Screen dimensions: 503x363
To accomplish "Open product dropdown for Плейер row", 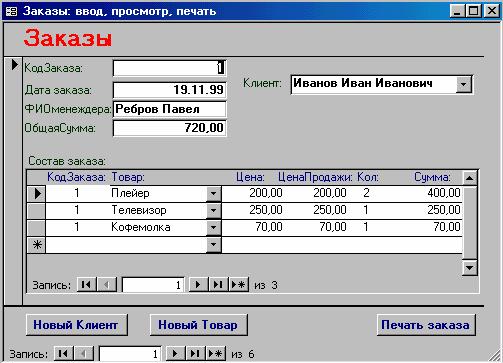I will pos(213,193).
